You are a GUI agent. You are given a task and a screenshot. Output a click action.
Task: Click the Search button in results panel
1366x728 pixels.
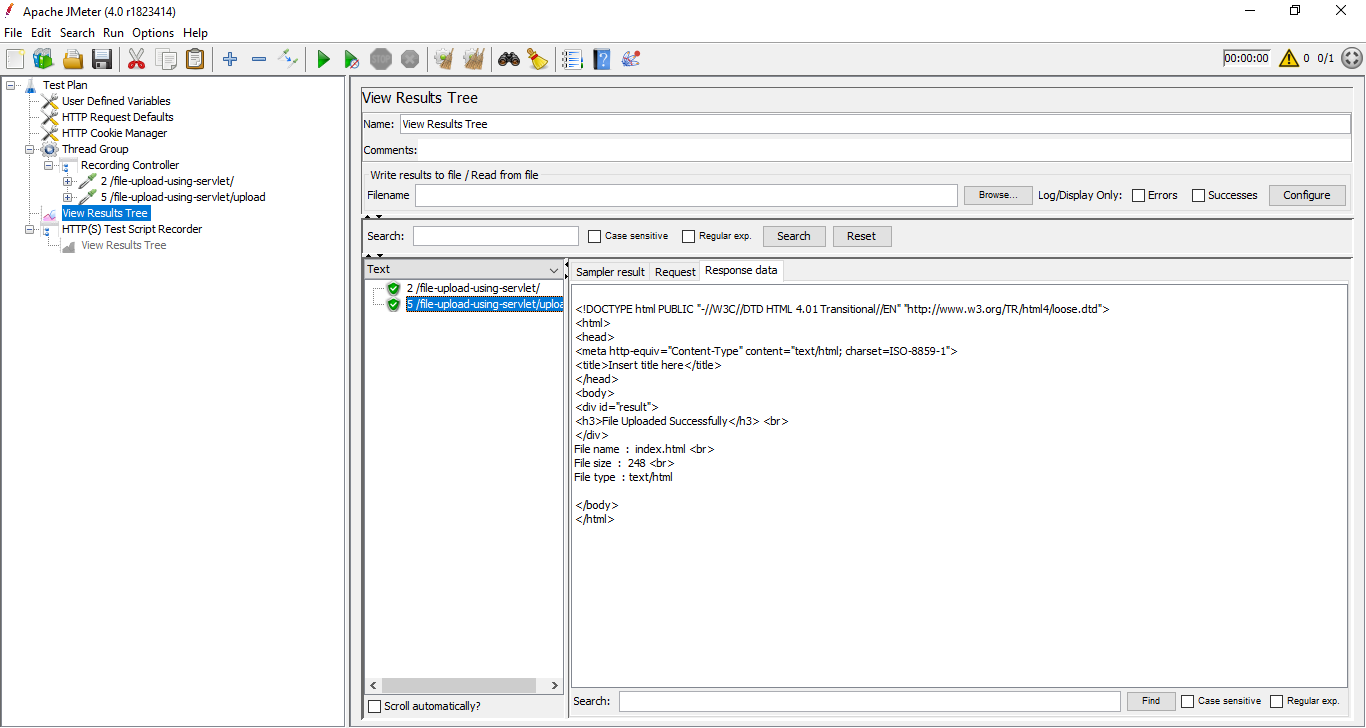pos(794,236)
